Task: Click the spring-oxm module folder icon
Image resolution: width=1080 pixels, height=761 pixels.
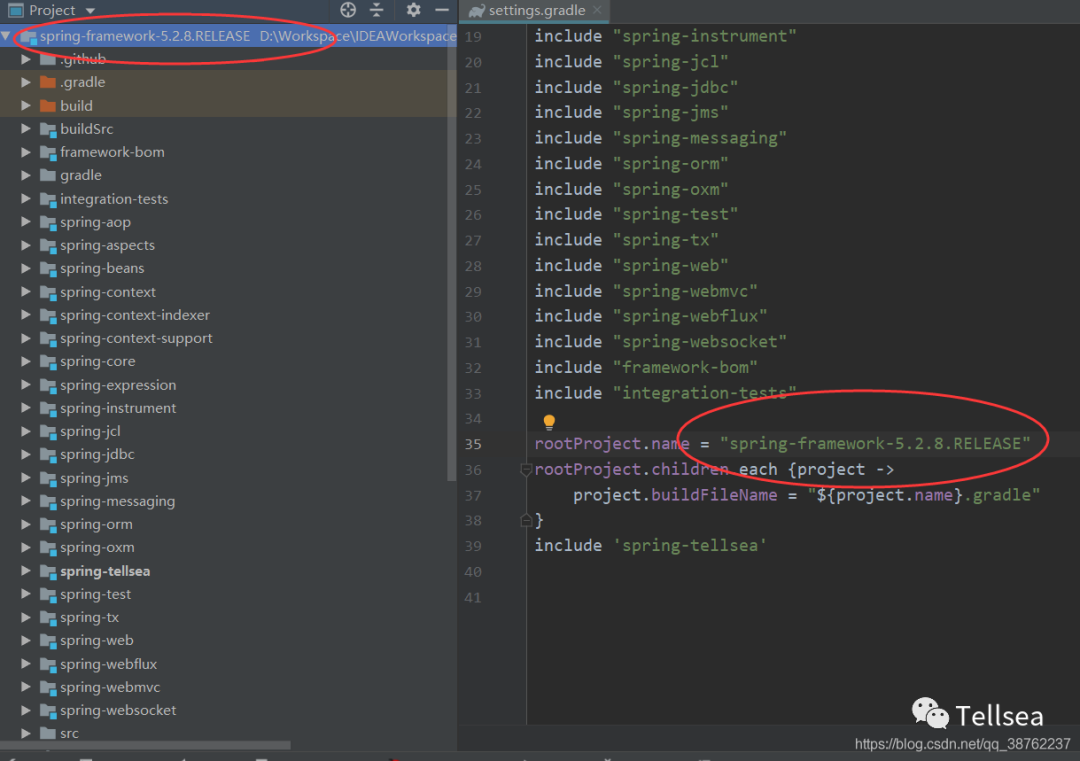Action: [48, 548]
